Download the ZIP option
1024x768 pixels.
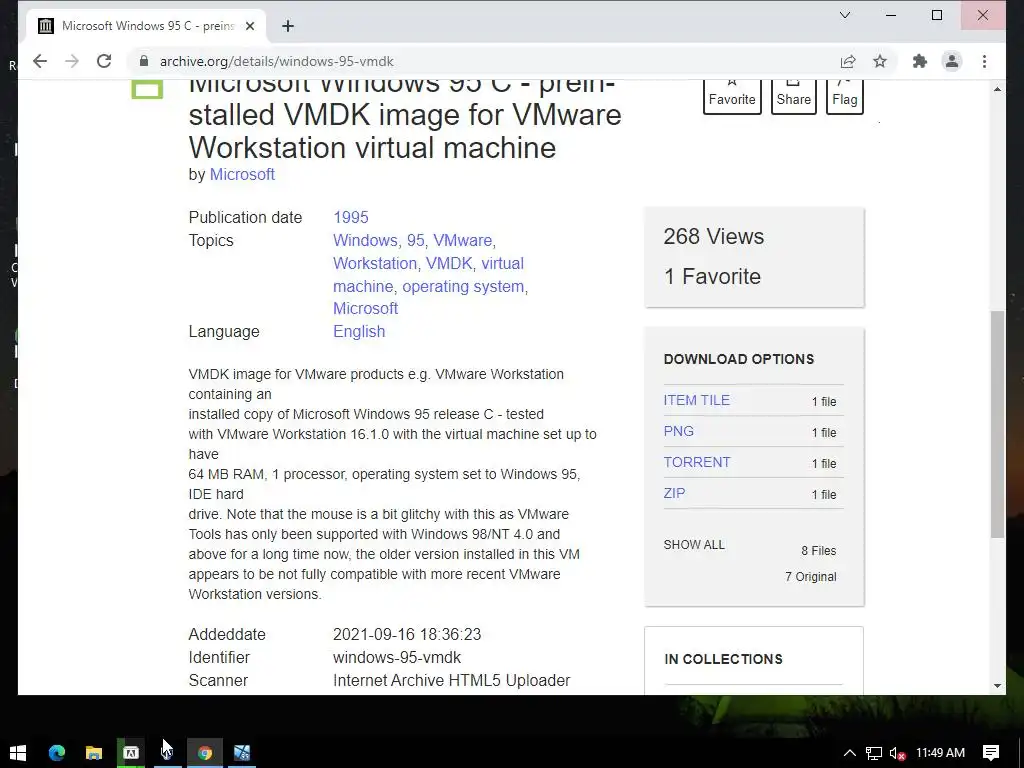pyautogui.click(x=674, y=493)
